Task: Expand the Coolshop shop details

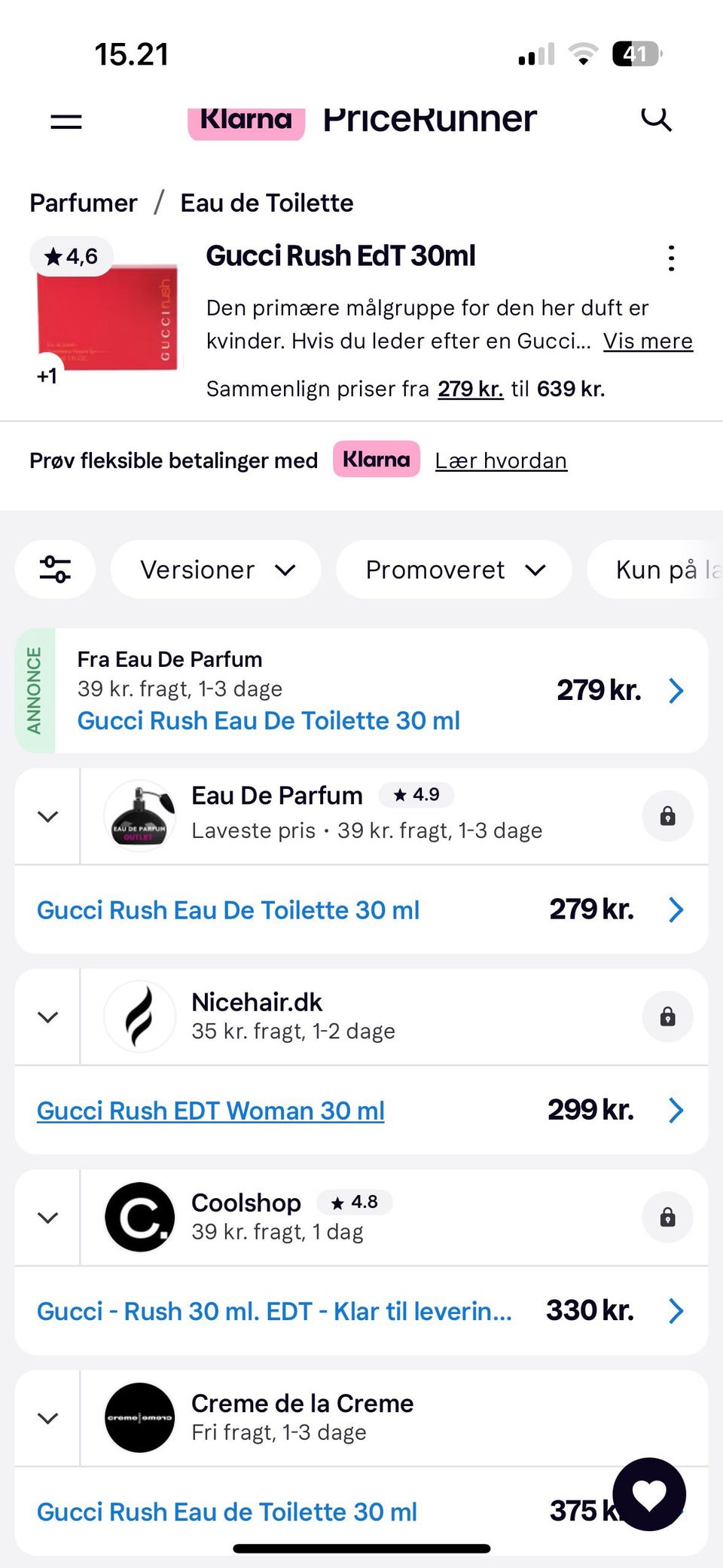Action: pyautogui.click(x=48, y=1218)
